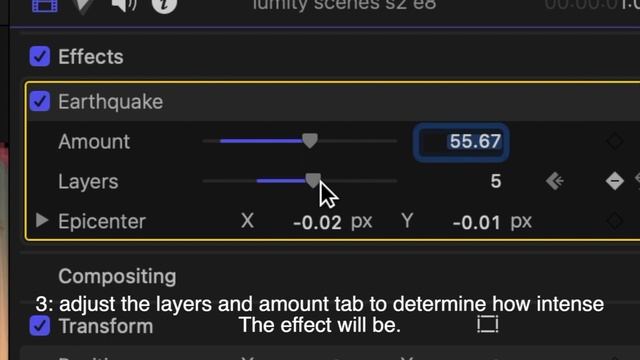Expand the Epicenter disclosure triangle
The width and height of the screenshot is (640, 360).
(42, 220)
